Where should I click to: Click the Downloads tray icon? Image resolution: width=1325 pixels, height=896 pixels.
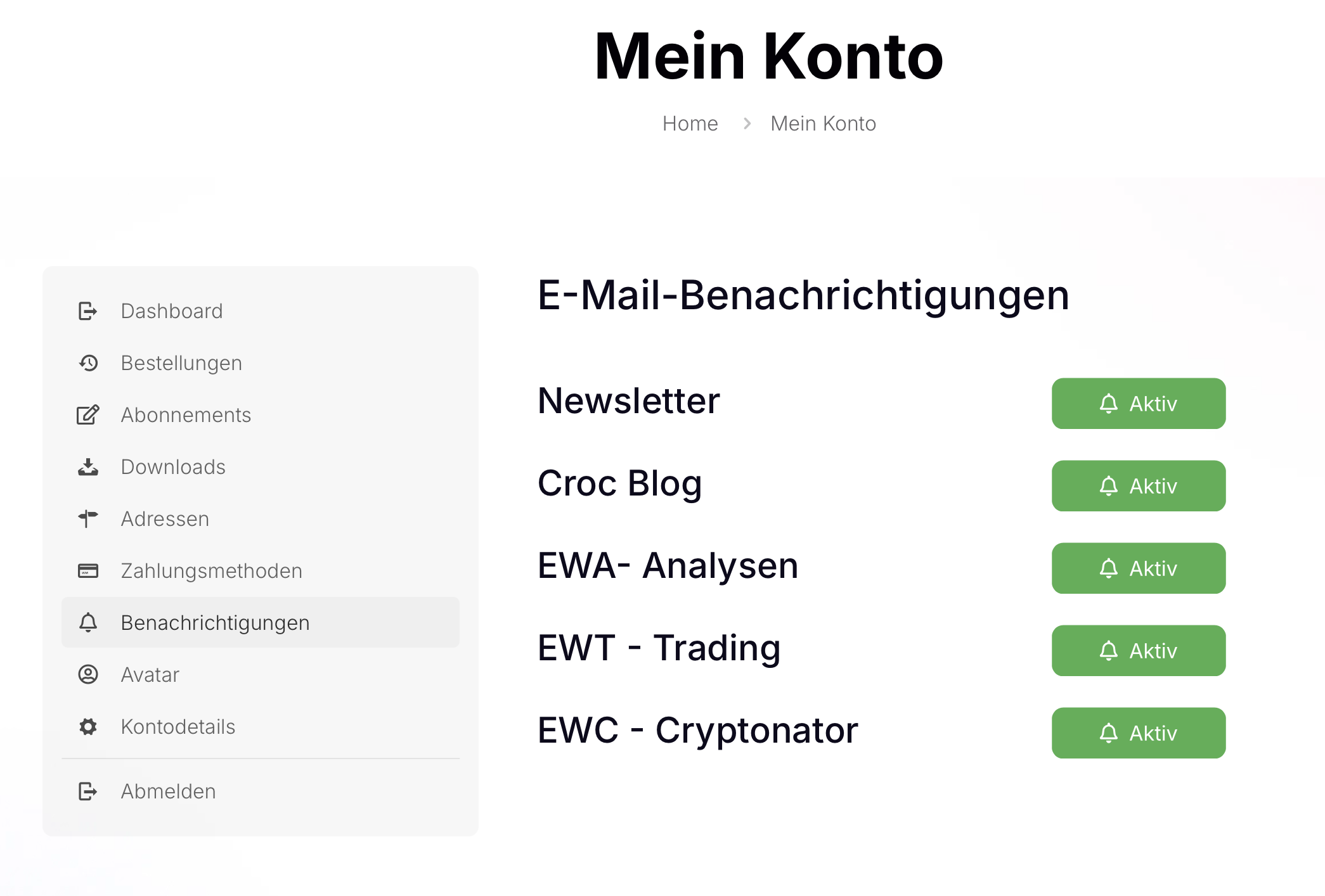[x=87, y=467]
